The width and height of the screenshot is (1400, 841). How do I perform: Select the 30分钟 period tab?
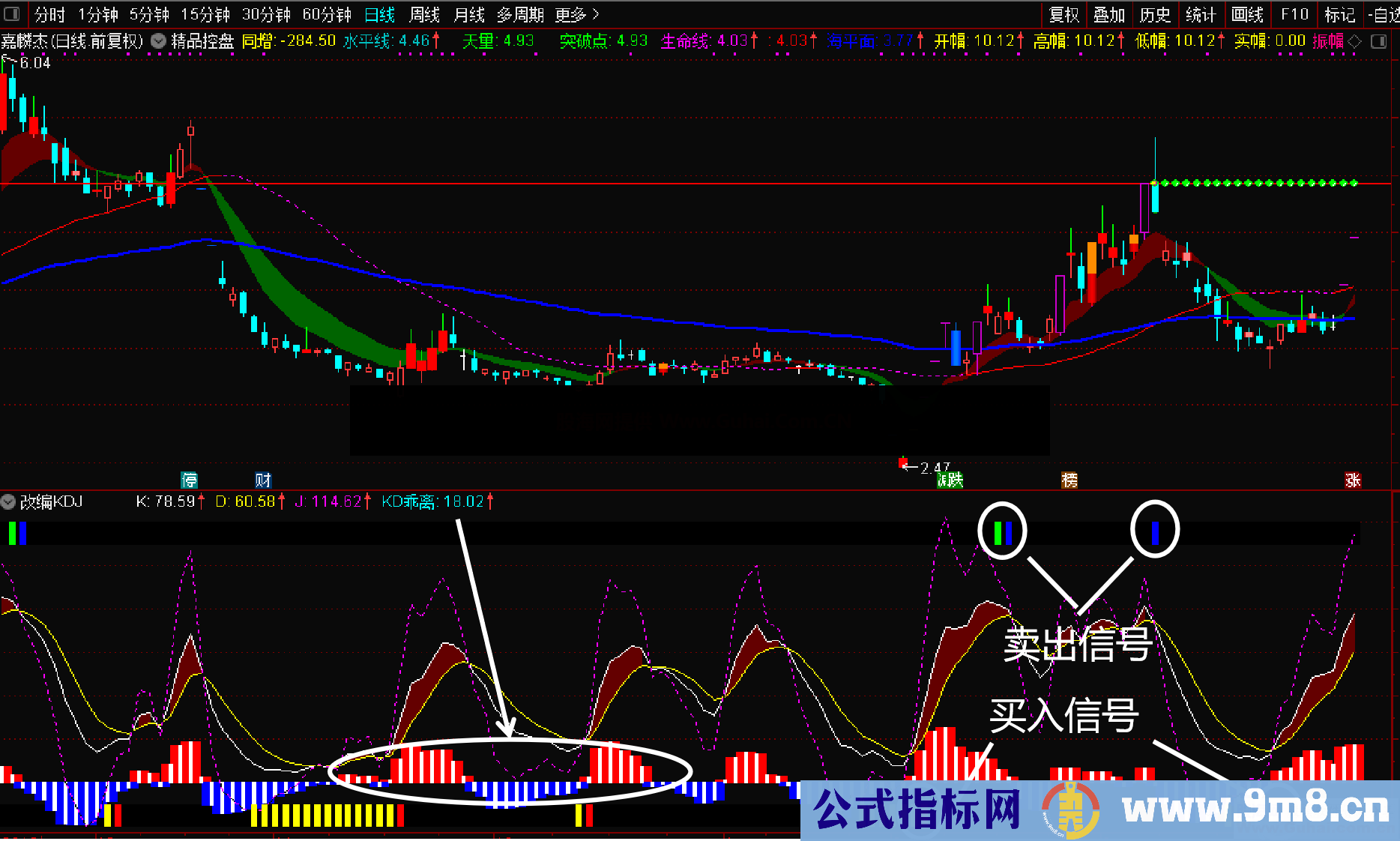click(x=266, y=14)
